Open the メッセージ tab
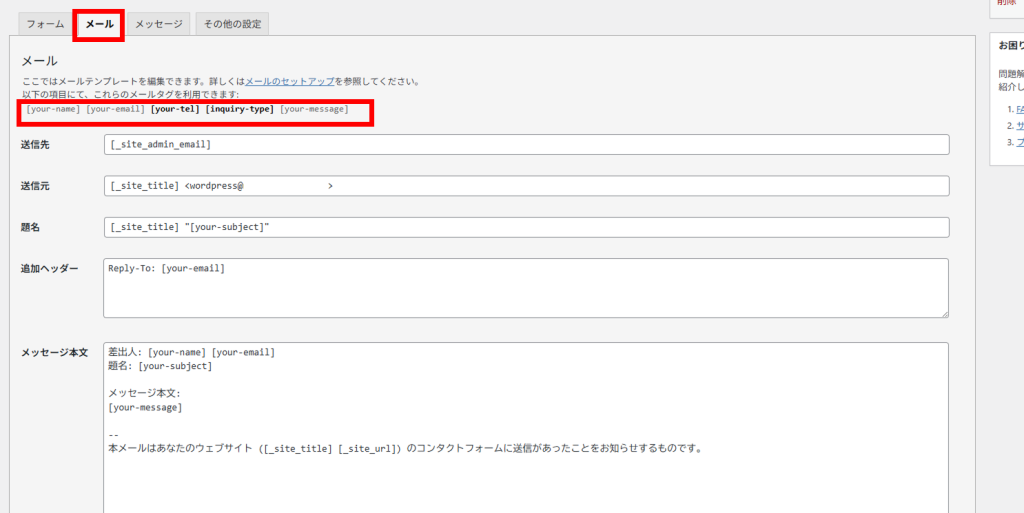The height and width of the screenshot is (513, 1024). [x=159, y=24]
